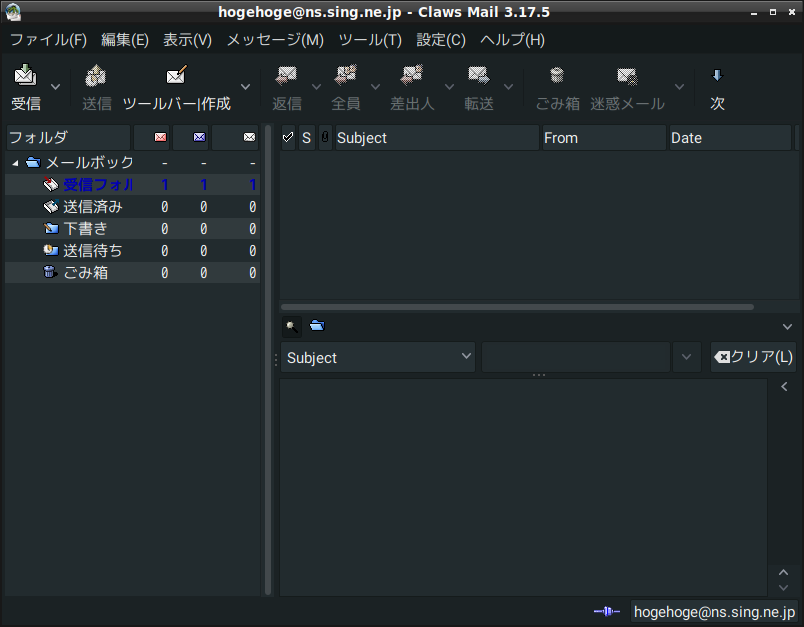Screen dimensions: 804x627
Task: Select the メールボックス mailbox root folder
Action: point(132,163)
